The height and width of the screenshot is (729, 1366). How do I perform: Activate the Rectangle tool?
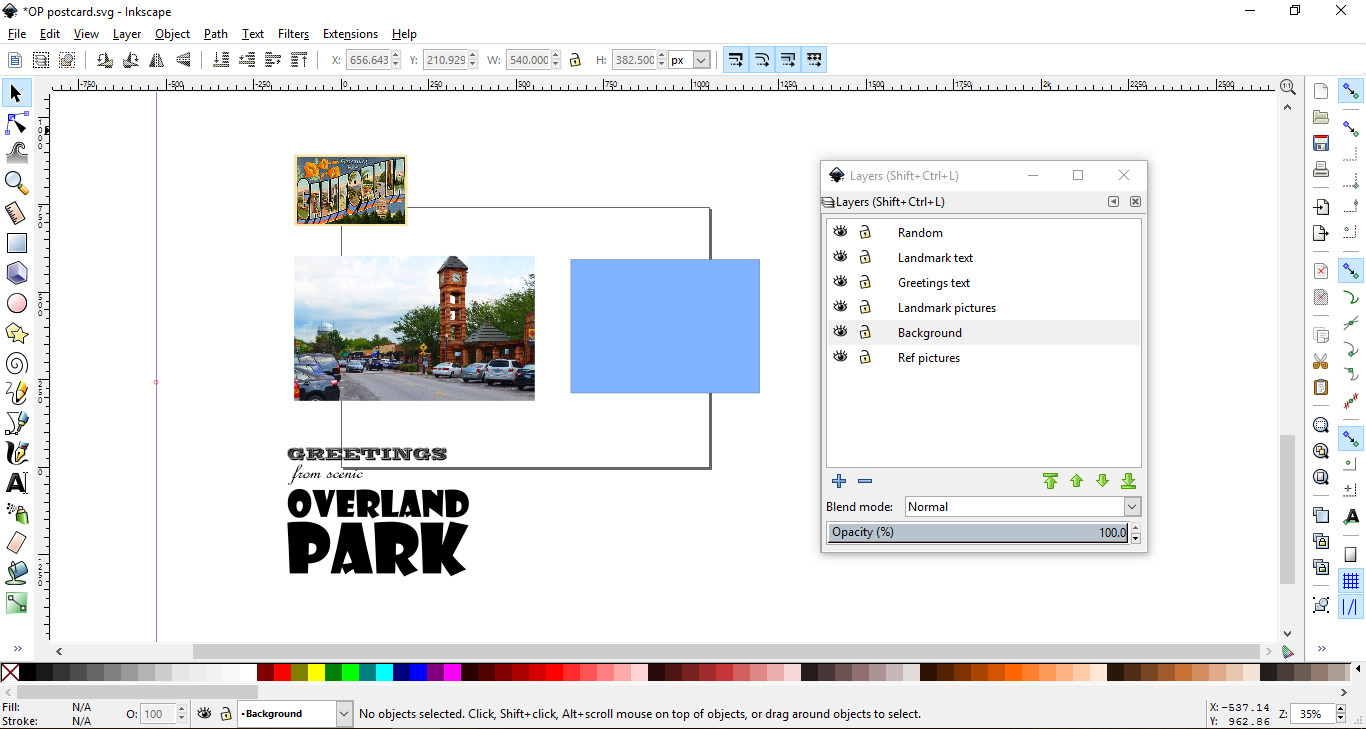16,243
